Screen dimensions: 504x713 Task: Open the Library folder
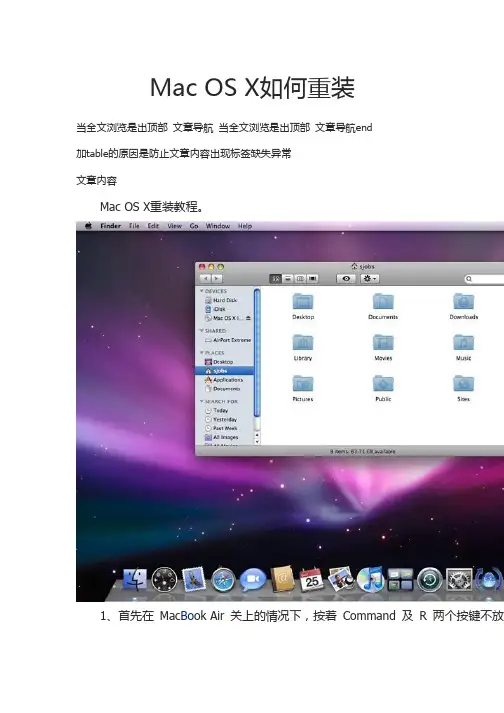[303, 347]
